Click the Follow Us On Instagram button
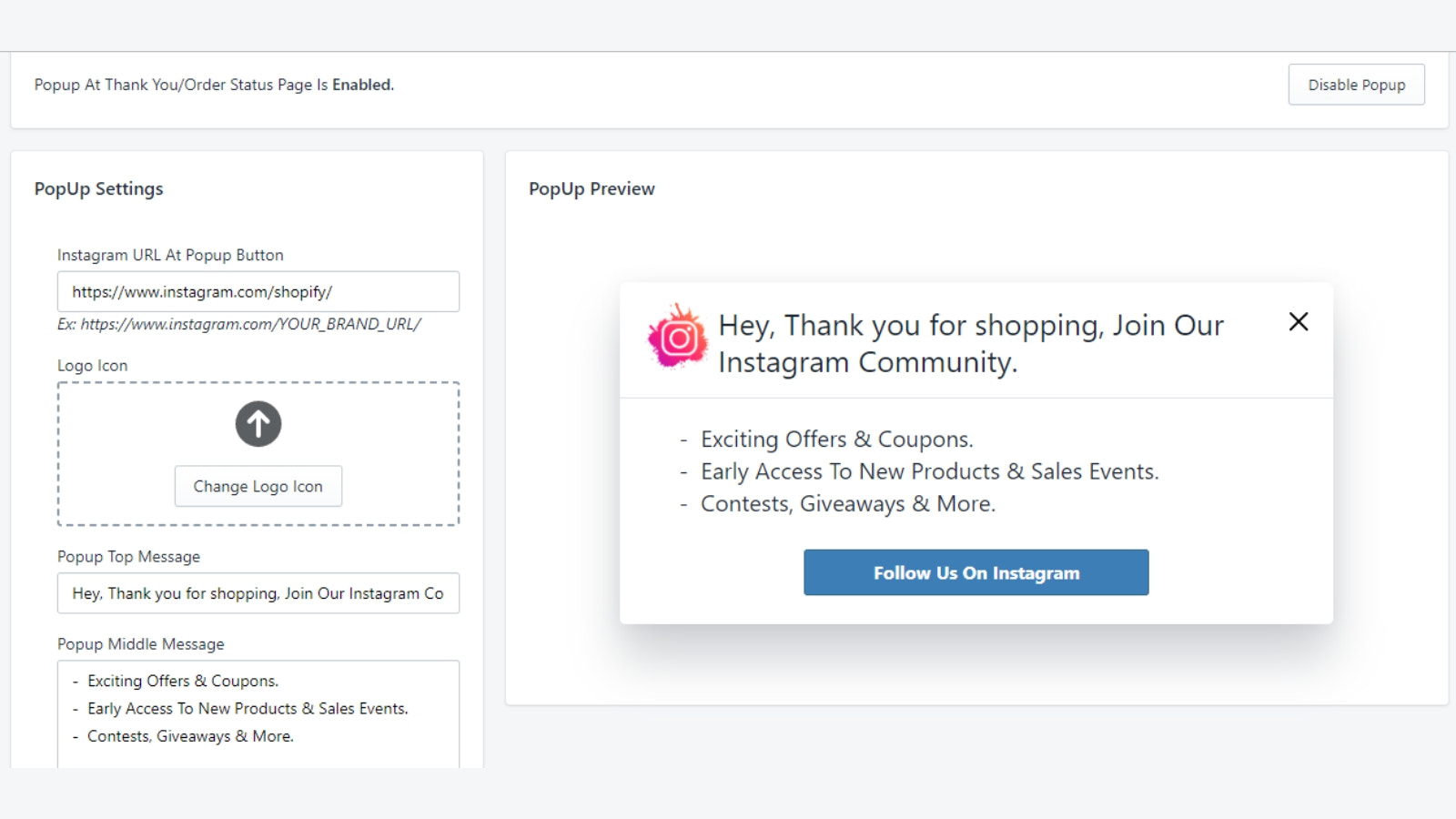This screenshot has height=819, width=1456. click(x=976, y=572)
